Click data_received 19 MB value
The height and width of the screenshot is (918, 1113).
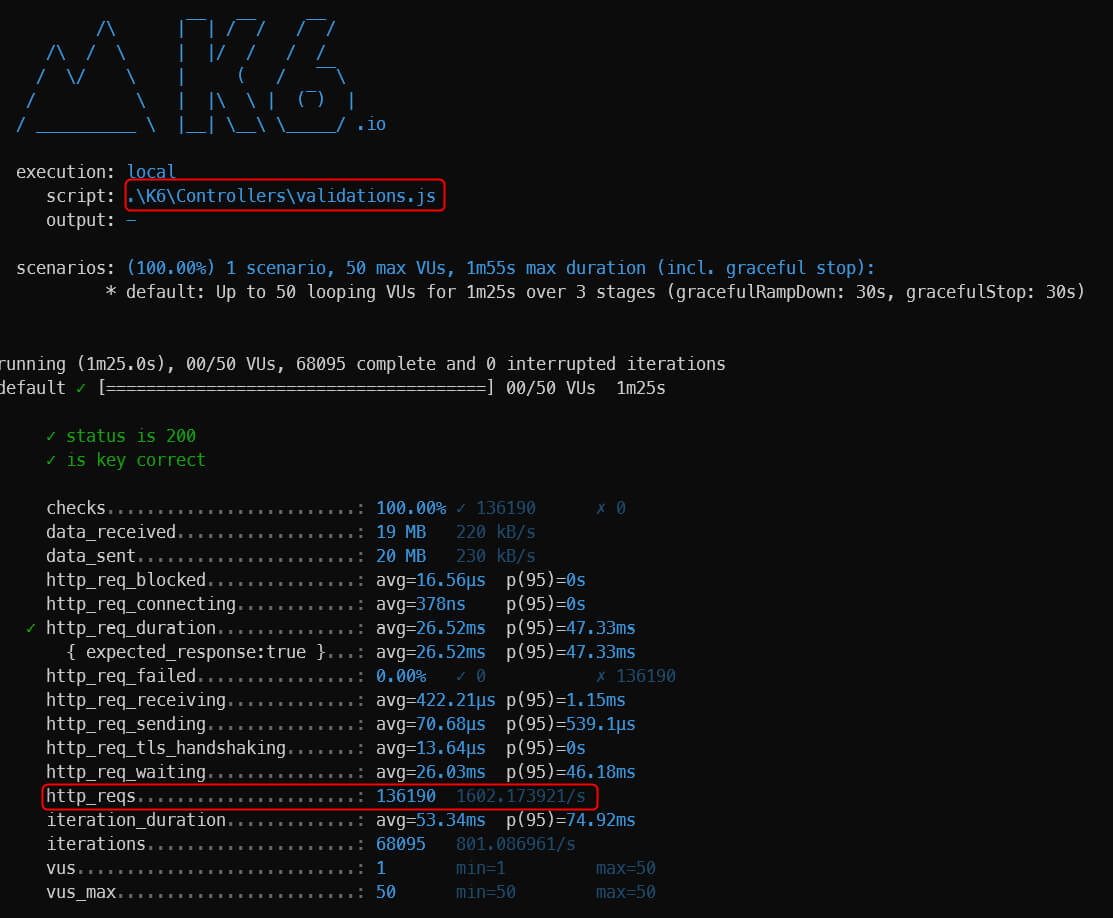click(x=401, y=532)
